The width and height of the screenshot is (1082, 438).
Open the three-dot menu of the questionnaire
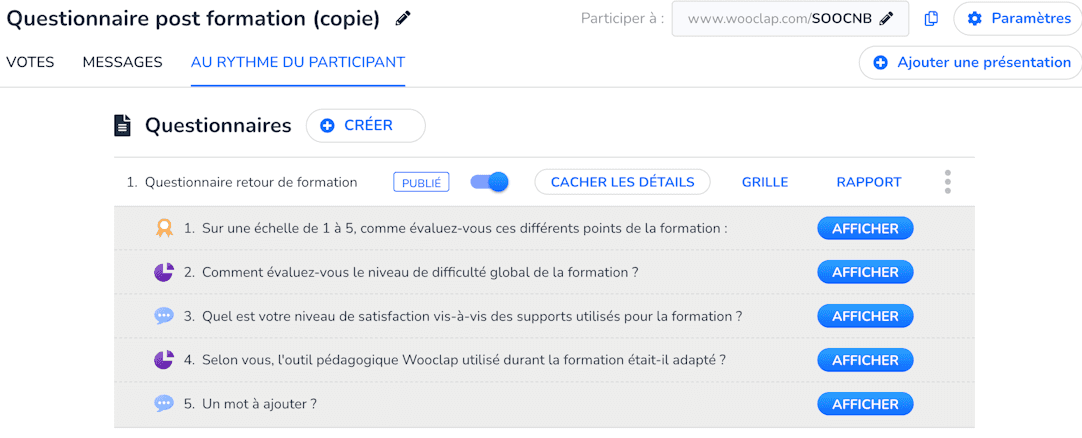point(947,182)
